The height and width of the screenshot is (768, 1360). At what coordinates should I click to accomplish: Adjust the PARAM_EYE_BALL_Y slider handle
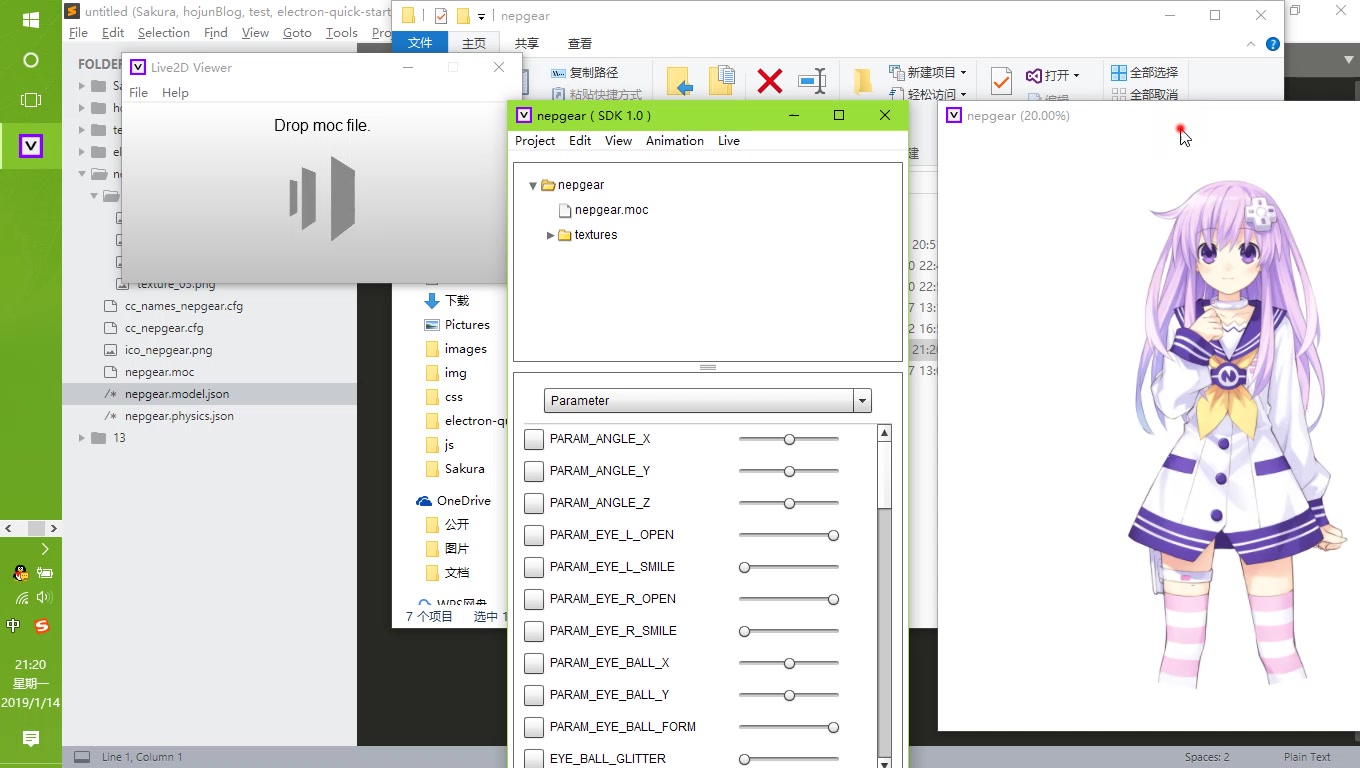tap(789, 695)
